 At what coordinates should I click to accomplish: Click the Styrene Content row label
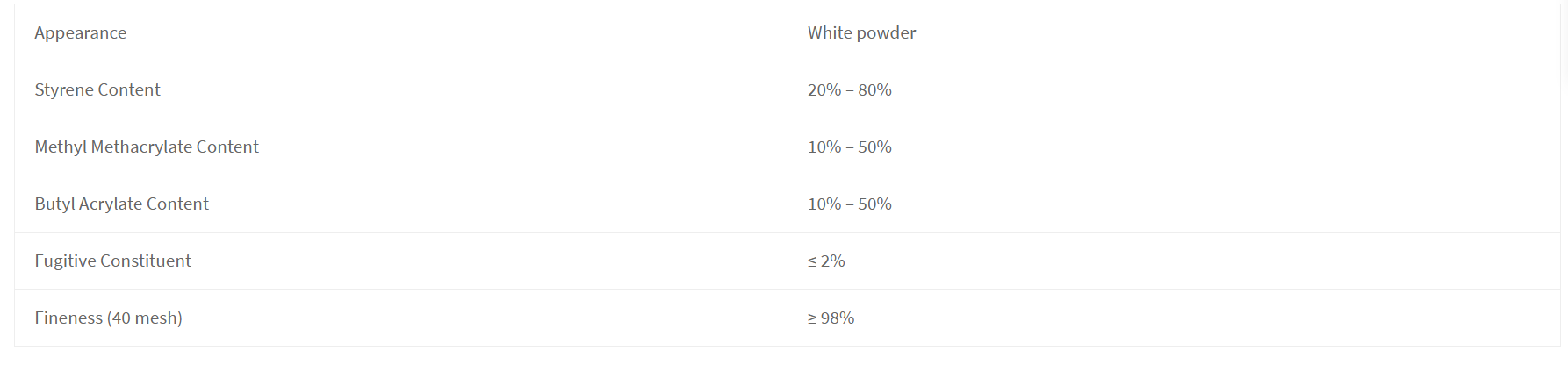click(97, 89)
